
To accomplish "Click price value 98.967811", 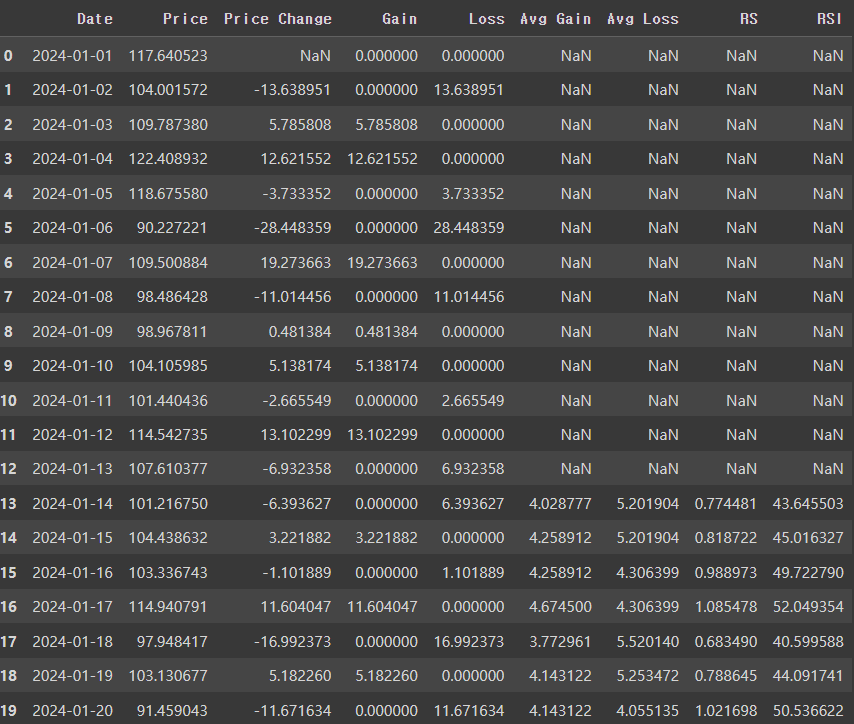I will (x=172, y=332).
